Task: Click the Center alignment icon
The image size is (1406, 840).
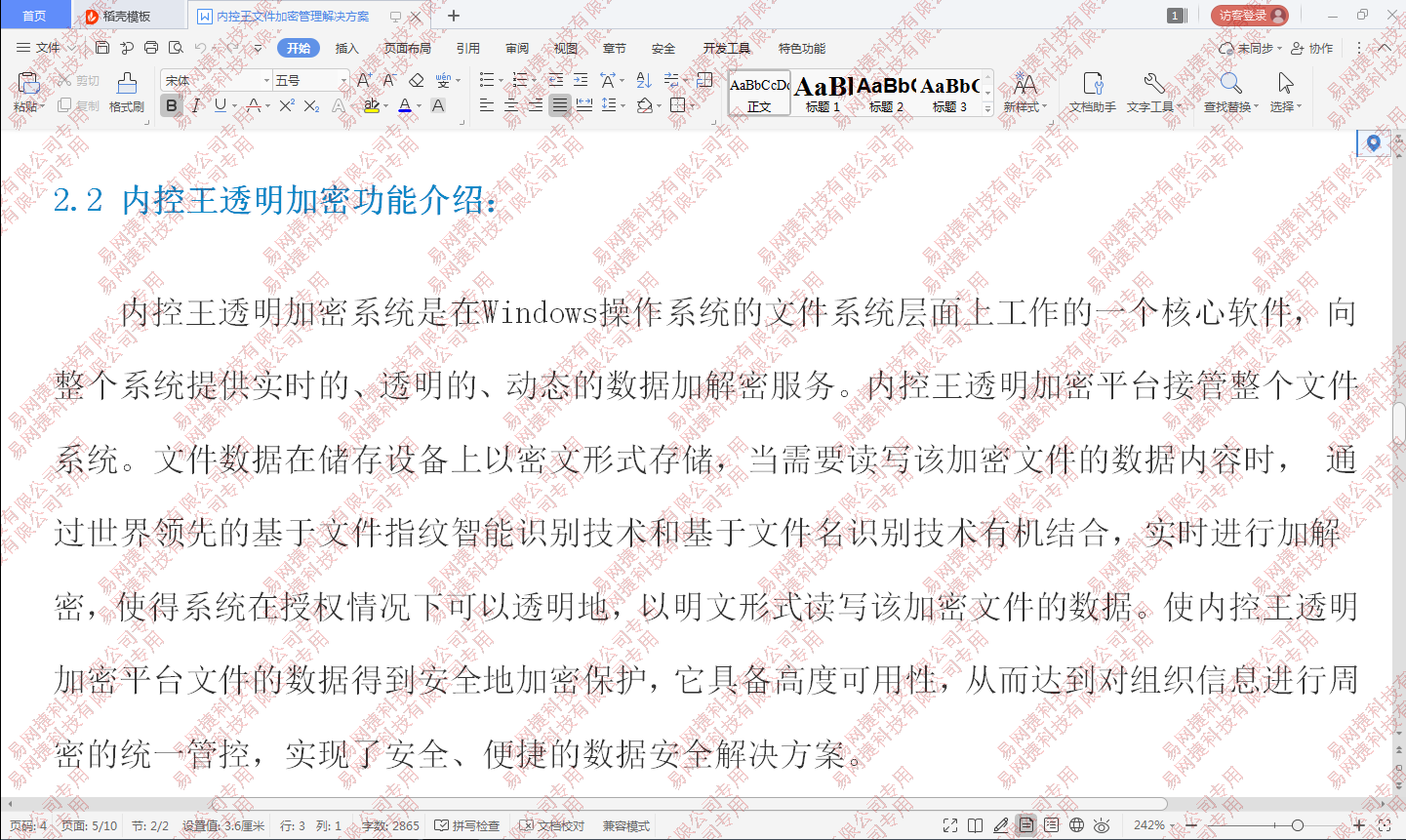Action: 511,105
